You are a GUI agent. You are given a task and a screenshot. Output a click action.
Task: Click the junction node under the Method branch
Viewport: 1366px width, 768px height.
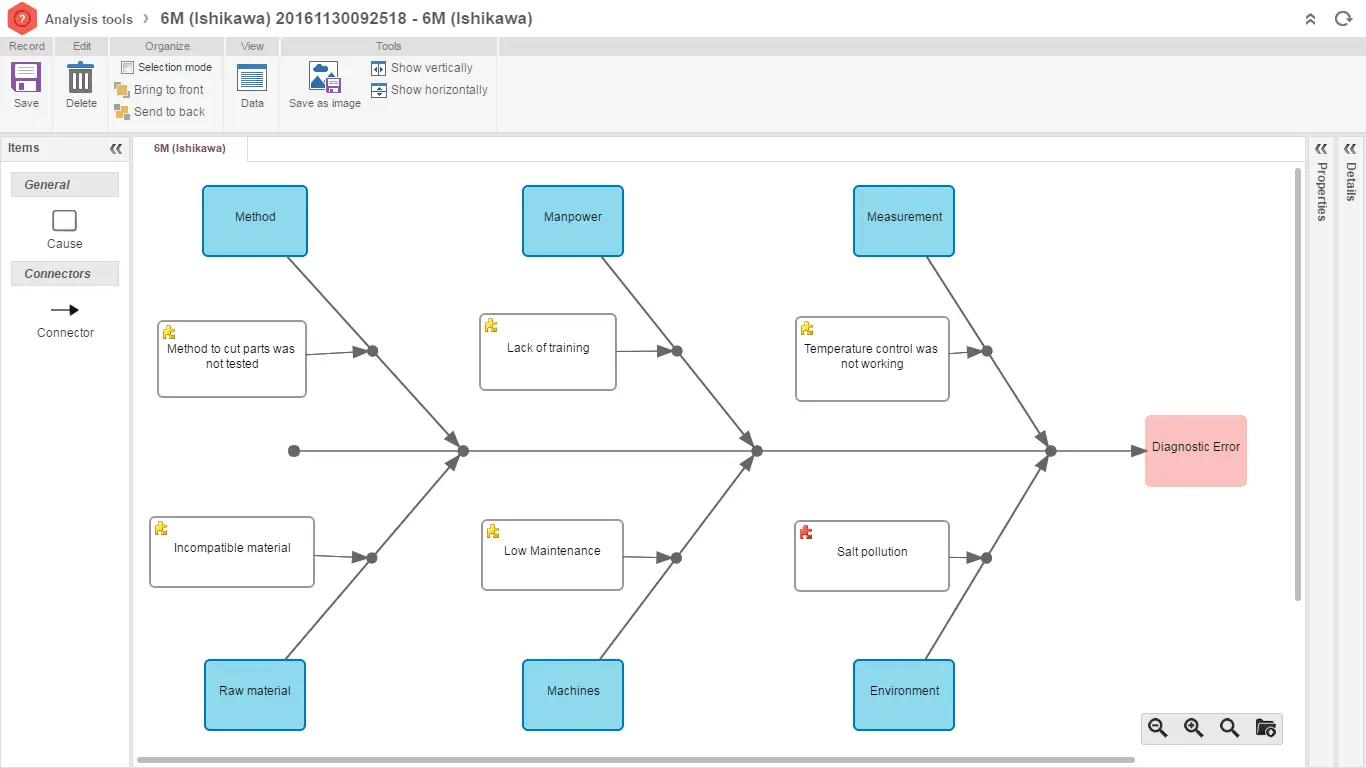coord(463,451)
